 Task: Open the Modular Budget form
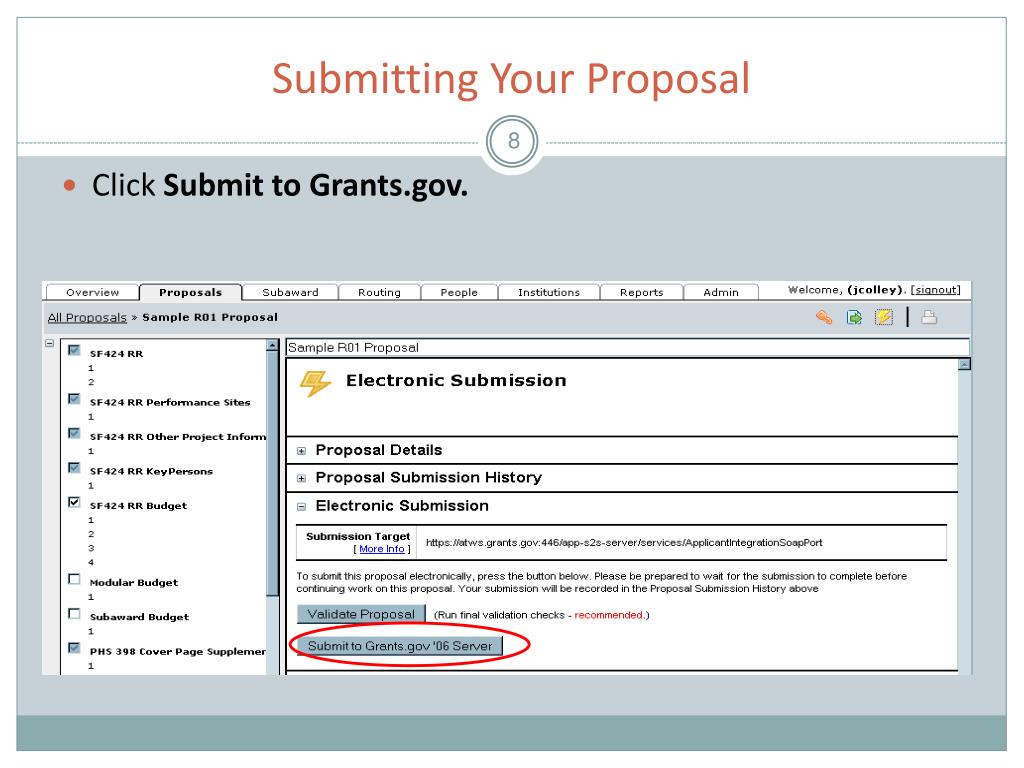coord(134,583)
